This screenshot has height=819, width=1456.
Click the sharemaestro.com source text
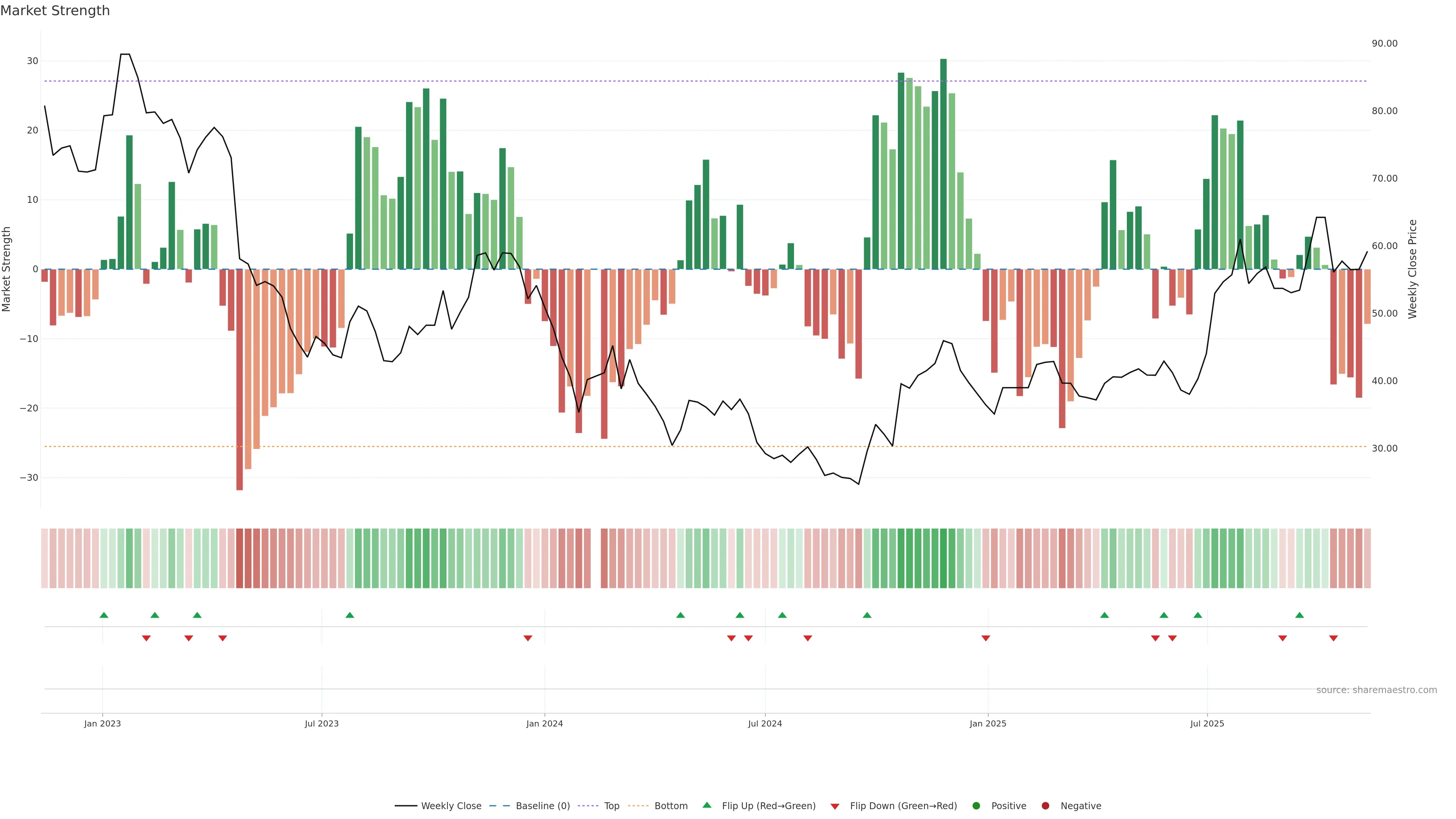tap(1376, 690)
